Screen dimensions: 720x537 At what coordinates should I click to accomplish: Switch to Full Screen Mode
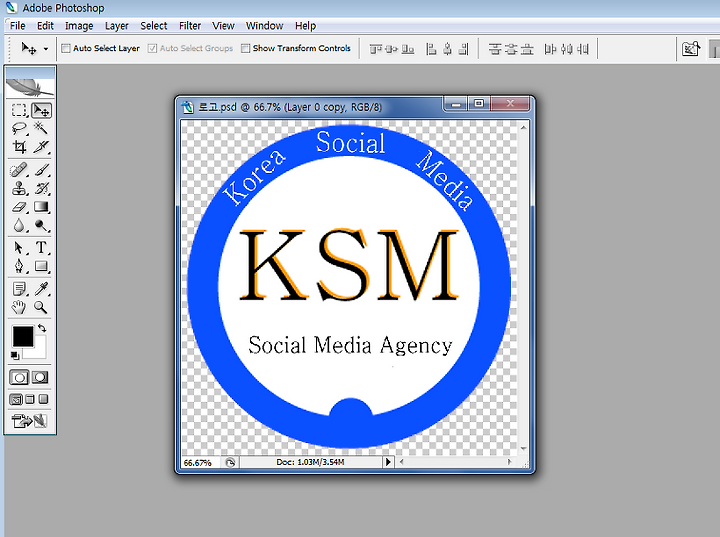click(44, 399)
